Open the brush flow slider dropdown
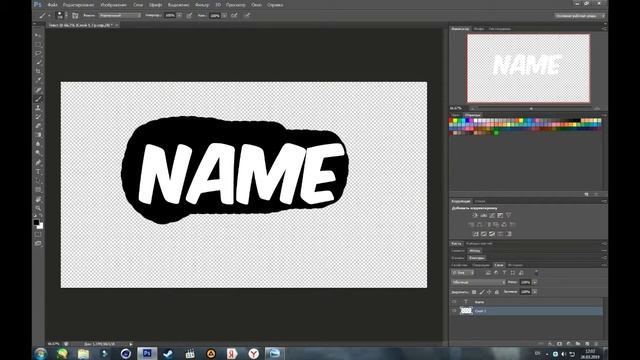This screenshot has height=360, width=640. click(224, 16)
